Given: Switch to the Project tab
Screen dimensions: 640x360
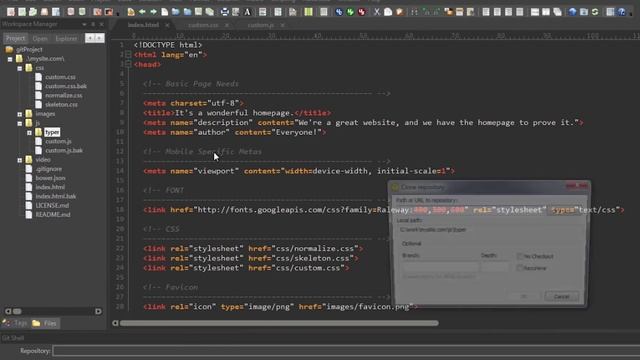Looking at the screenshot, I should click(x=16, y=38).
